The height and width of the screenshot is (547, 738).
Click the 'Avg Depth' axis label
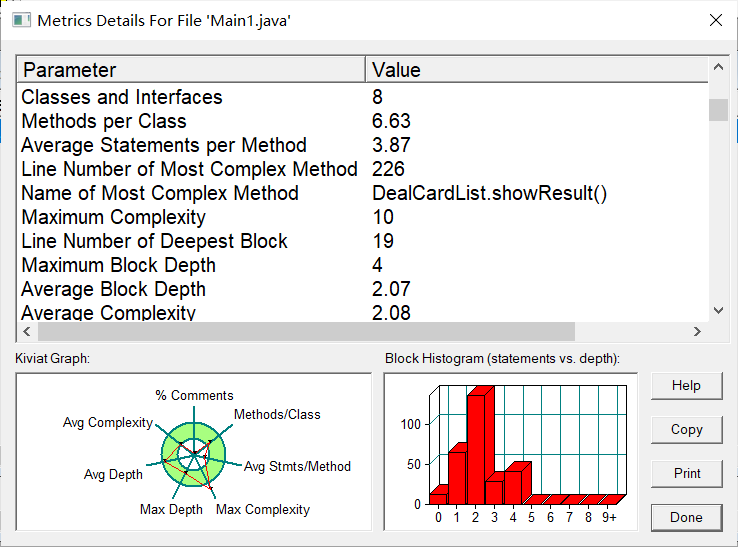click(x=113, y=475)
